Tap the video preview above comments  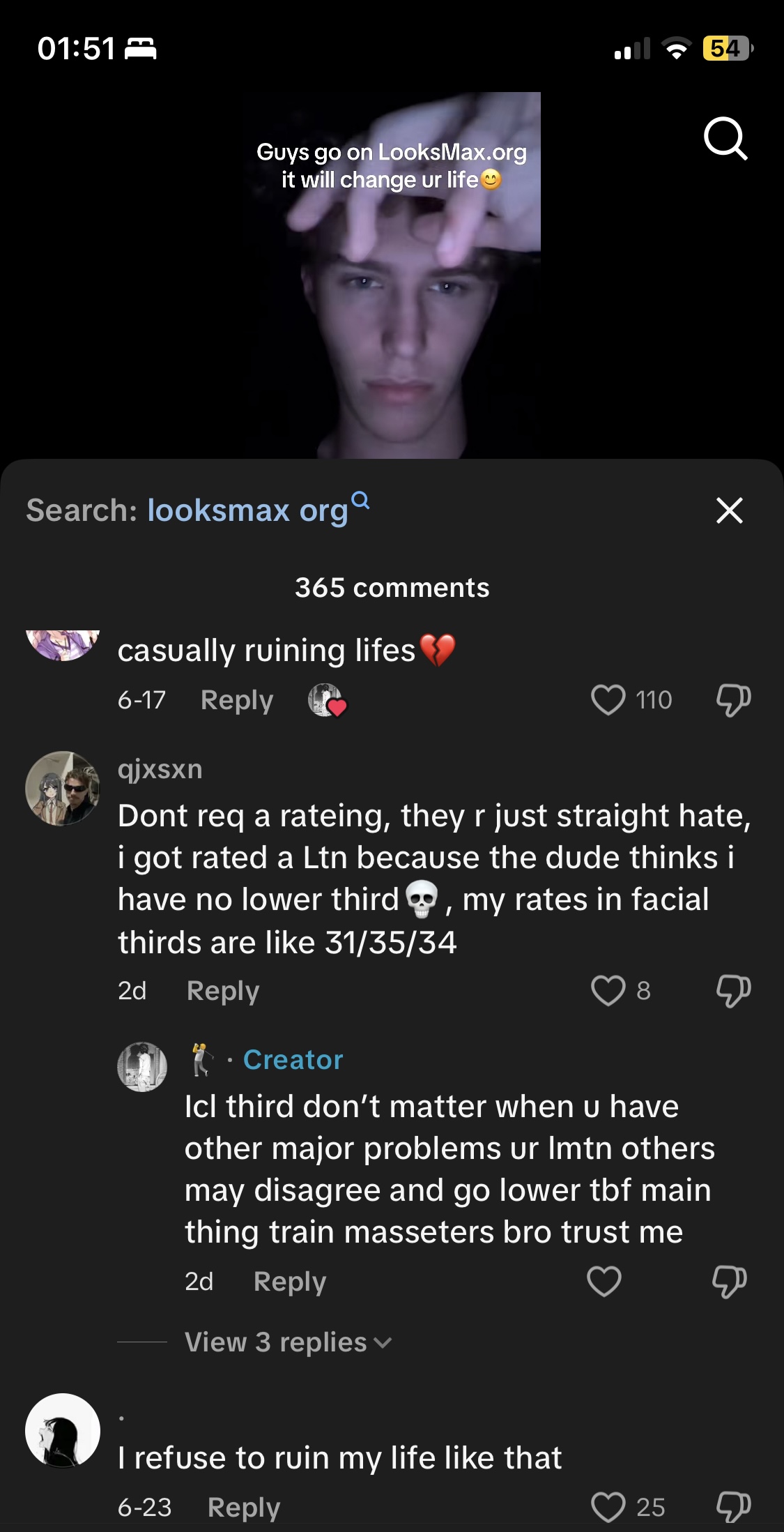pyautogui.click(x=392, y=275)
